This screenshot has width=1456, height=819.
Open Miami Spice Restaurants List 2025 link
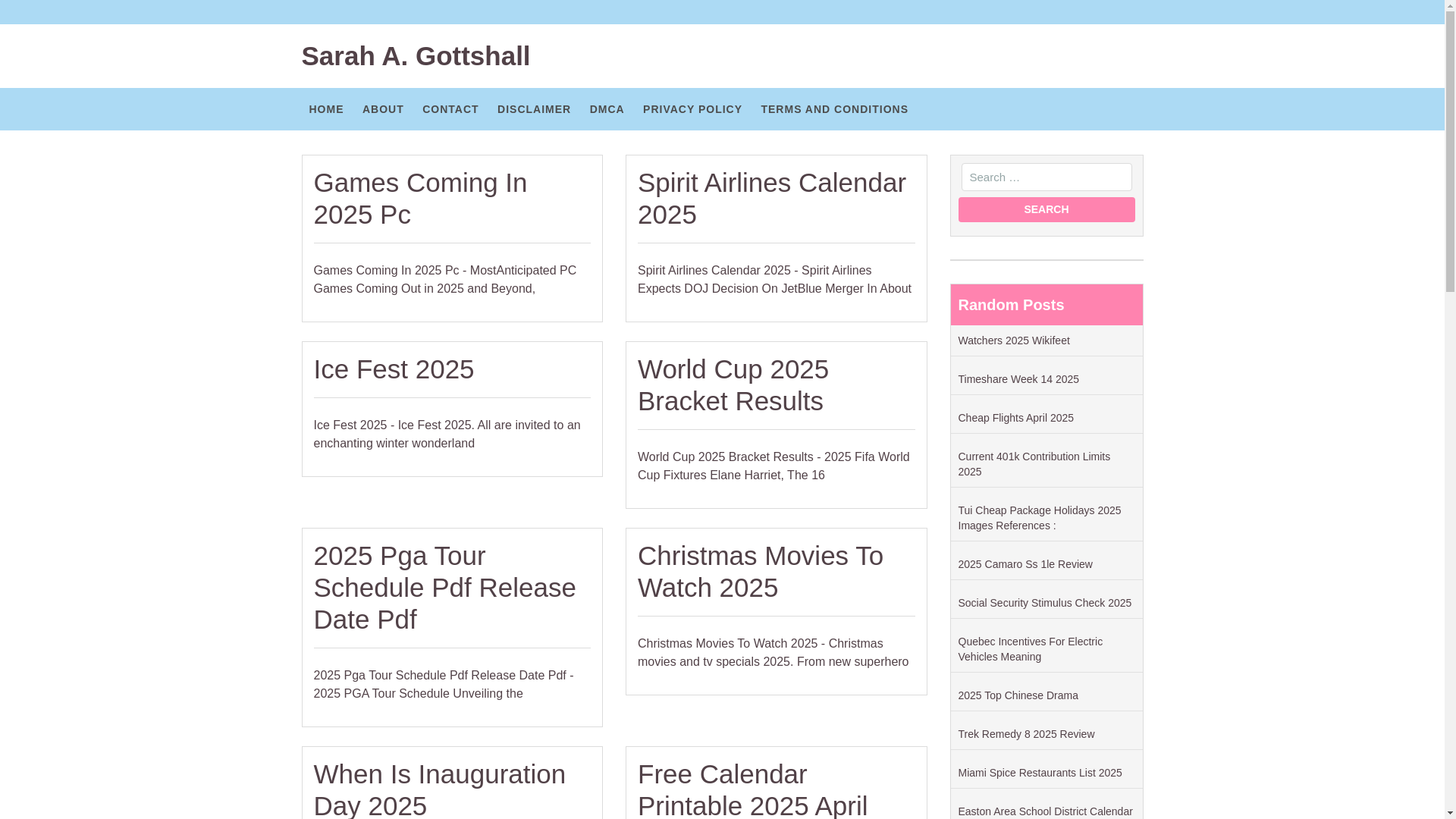(1040, 773)
